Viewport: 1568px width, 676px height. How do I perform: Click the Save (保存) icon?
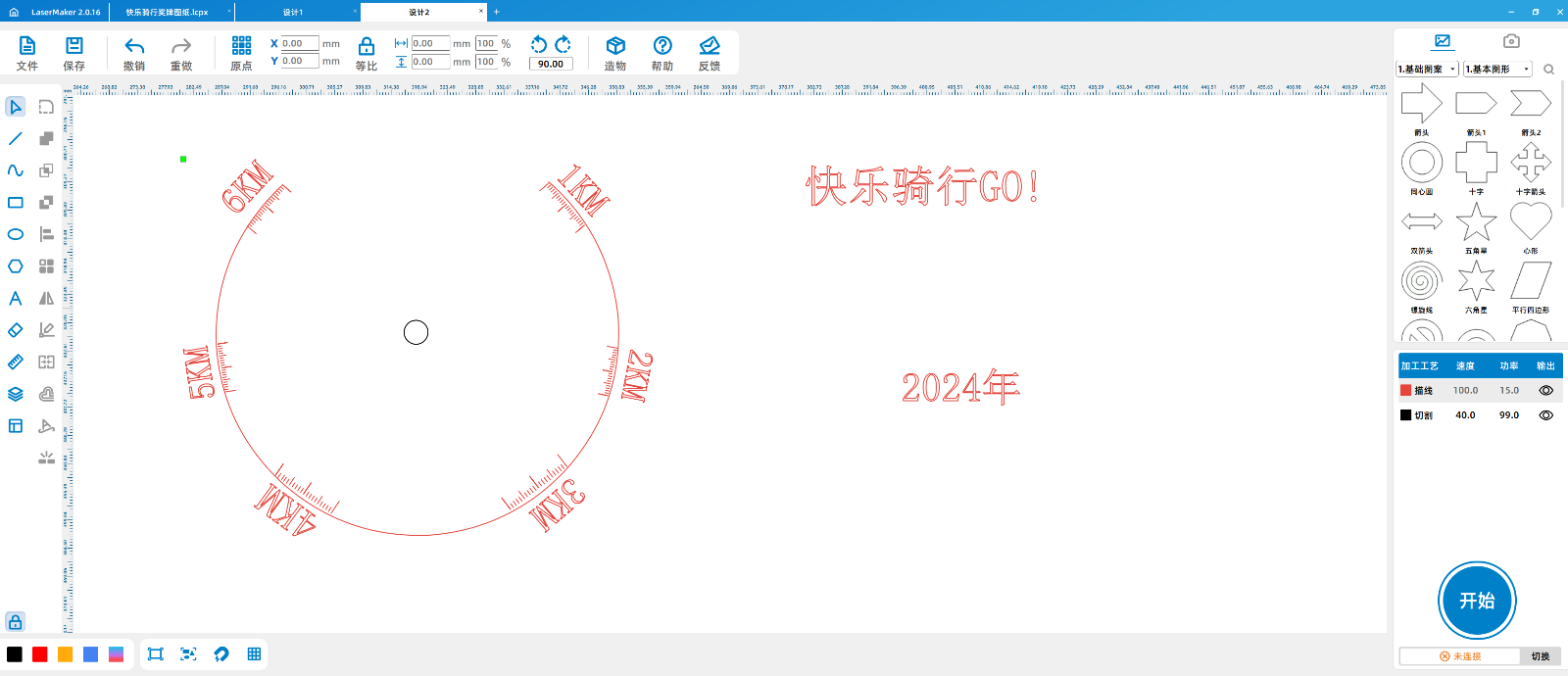[73, 46]
